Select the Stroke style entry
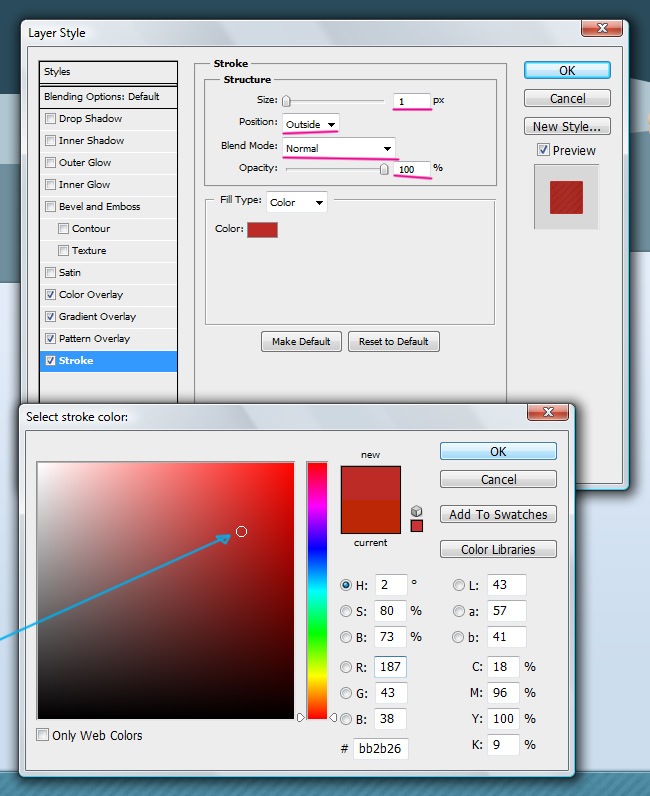This screenshot has height=796, width=650. (x=108, y=361)
